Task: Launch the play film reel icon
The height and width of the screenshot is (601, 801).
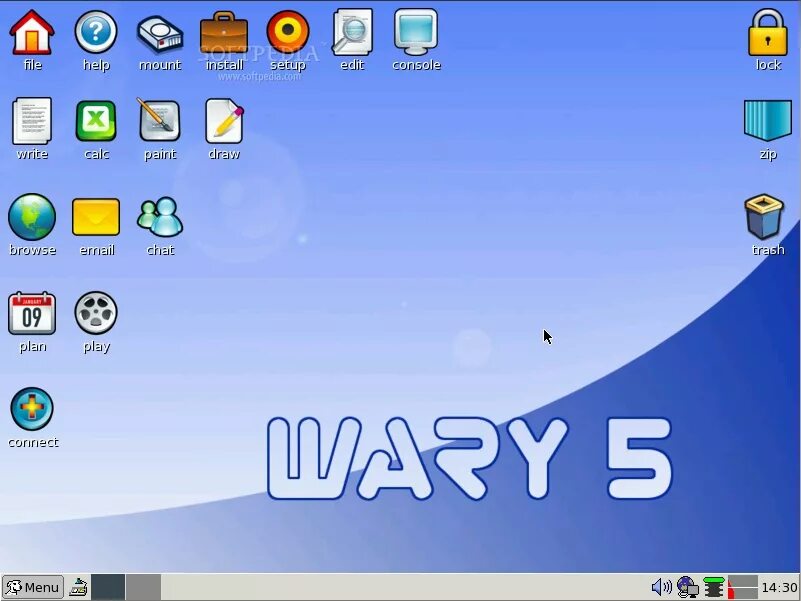Action: point(96,313)
